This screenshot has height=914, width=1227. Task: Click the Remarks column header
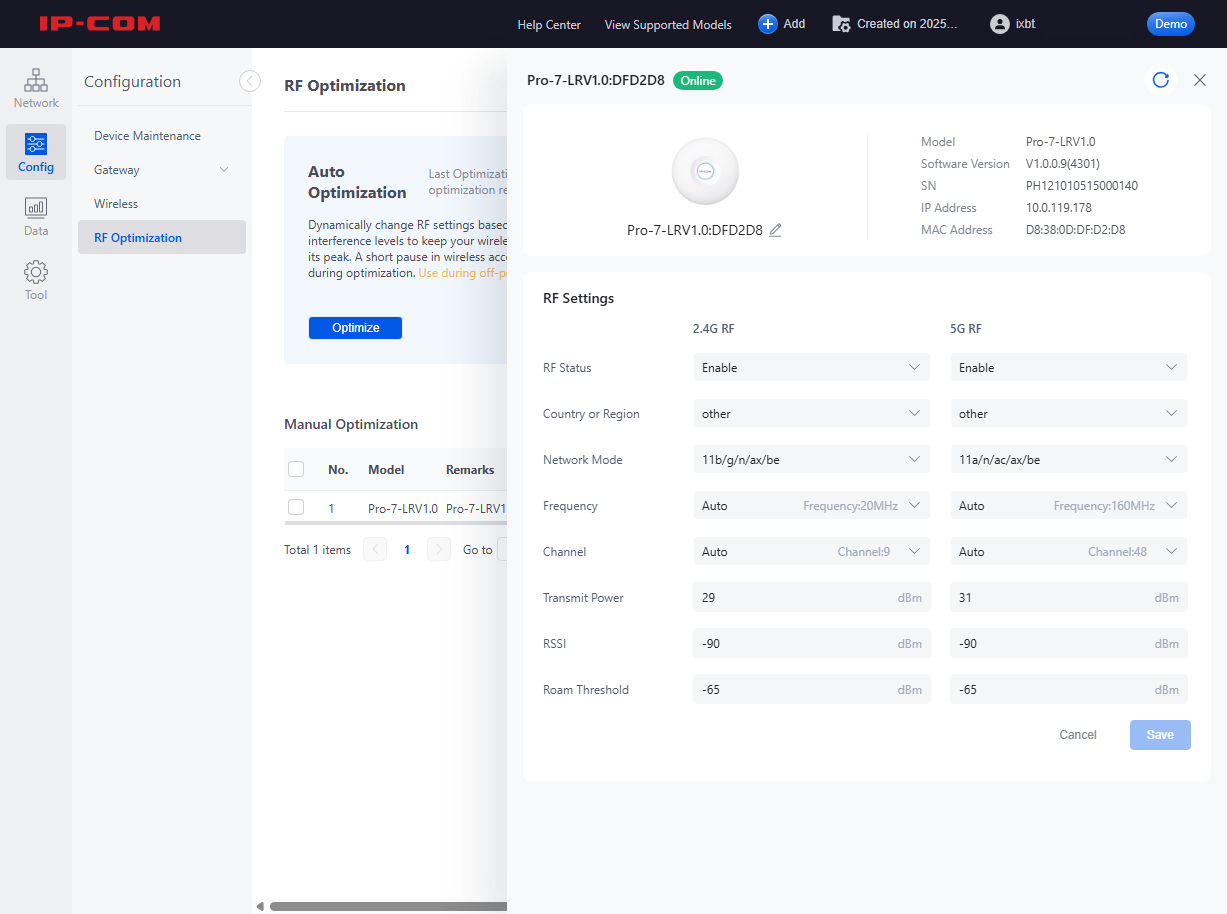coord(470,470)
